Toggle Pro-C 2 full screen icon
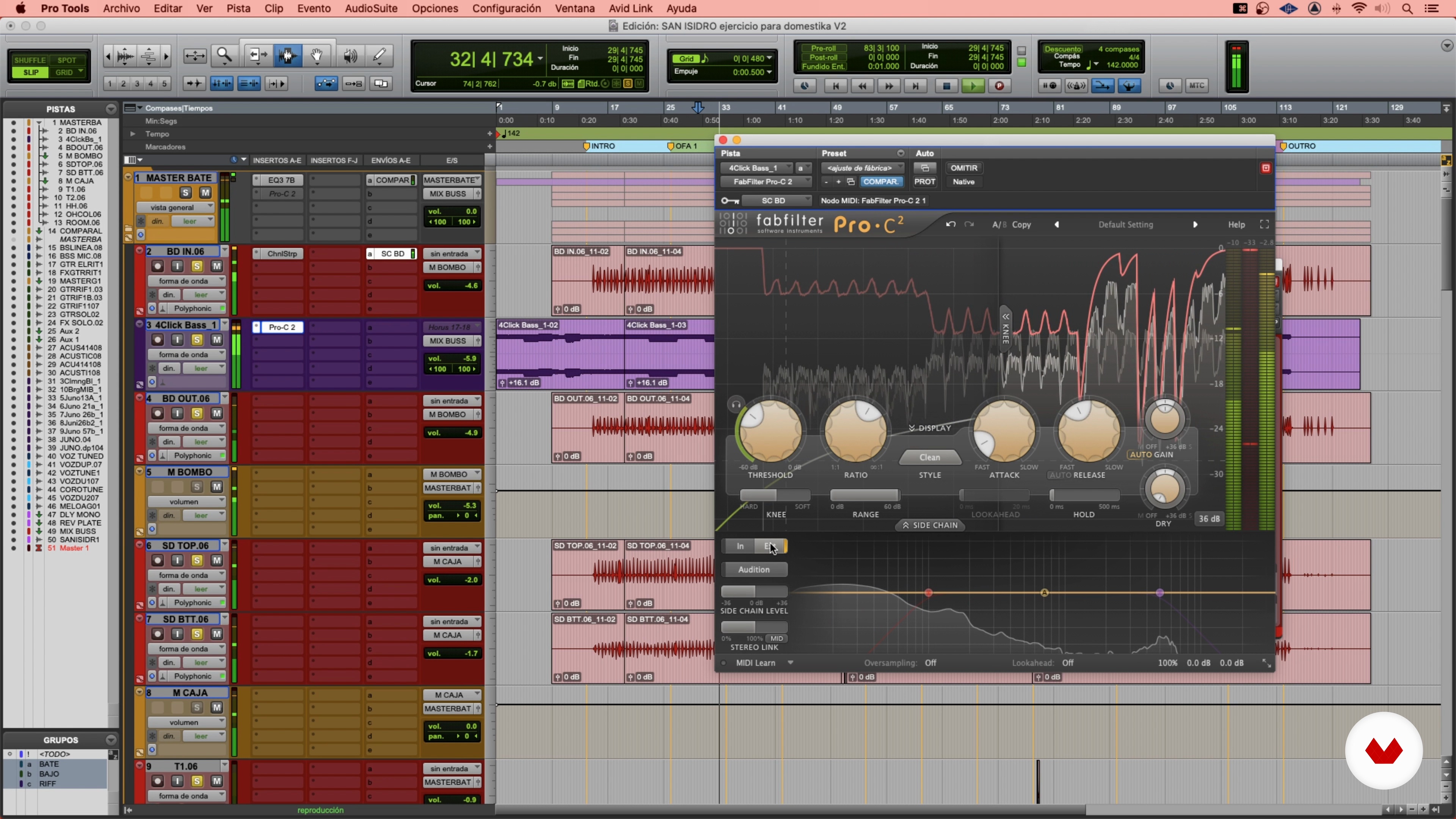 1265,224
